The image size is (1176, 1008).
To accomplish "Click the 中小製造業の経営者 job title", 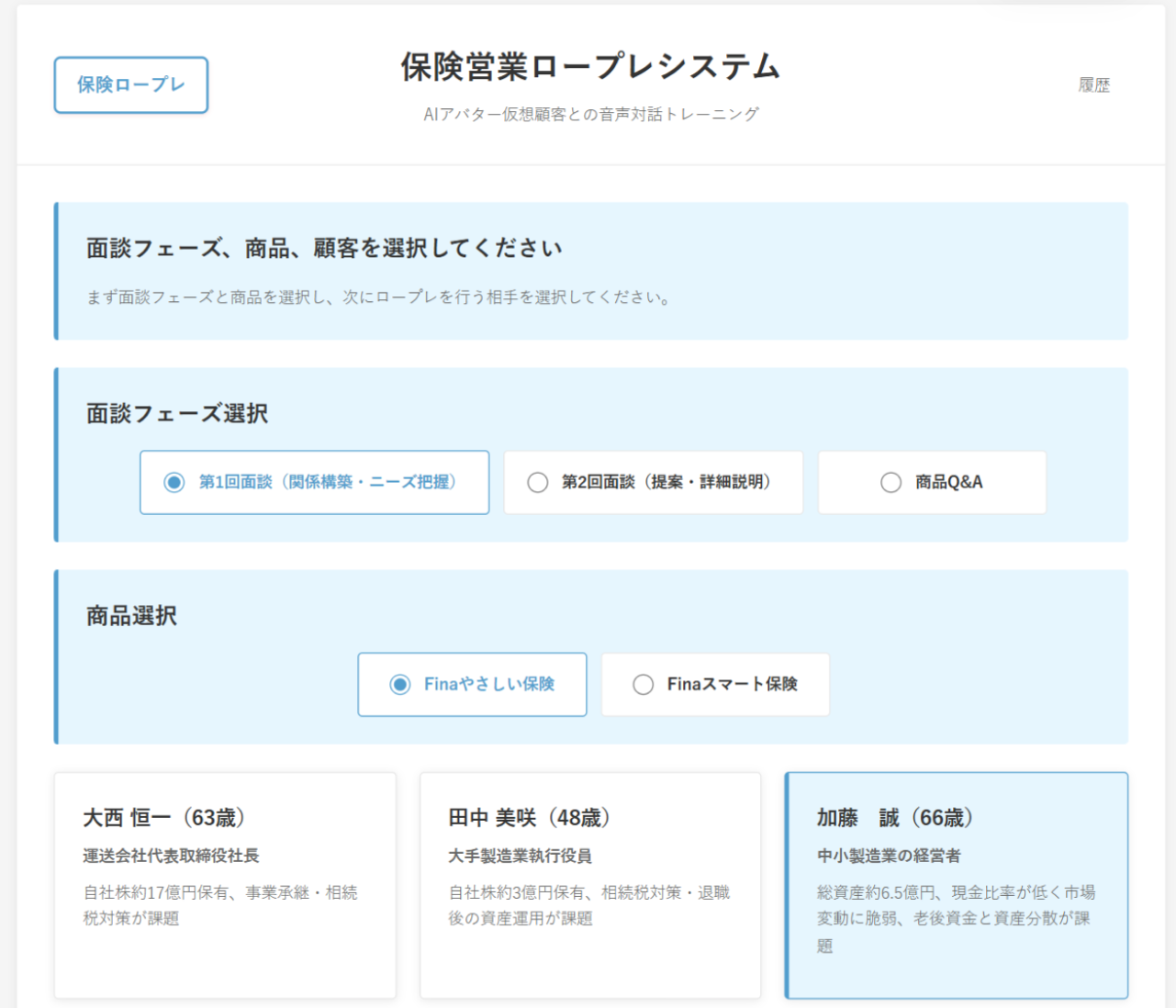I will point(889,856).
